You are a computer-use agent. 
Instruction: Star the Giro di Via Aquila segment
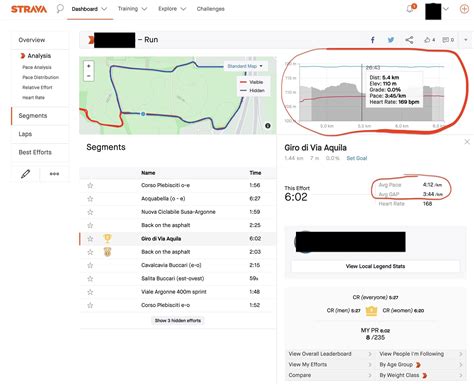pyautogui.click(x=90, y=239)
